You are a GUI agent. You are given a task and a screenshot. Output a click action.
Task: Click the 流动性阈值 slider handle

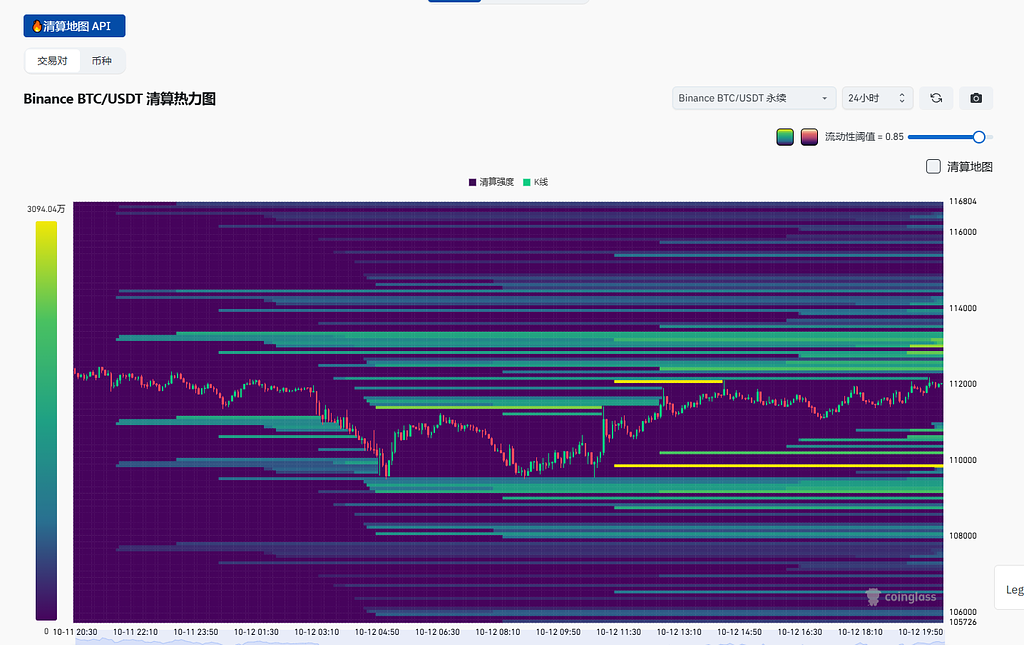click(x=979, y=137)
